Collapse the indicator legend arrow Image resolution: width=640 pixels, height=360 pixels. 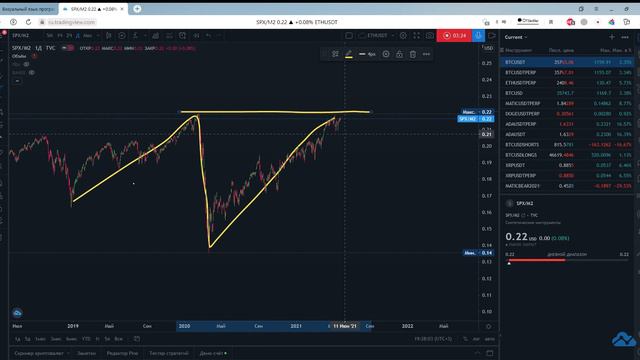pos(17,81)
